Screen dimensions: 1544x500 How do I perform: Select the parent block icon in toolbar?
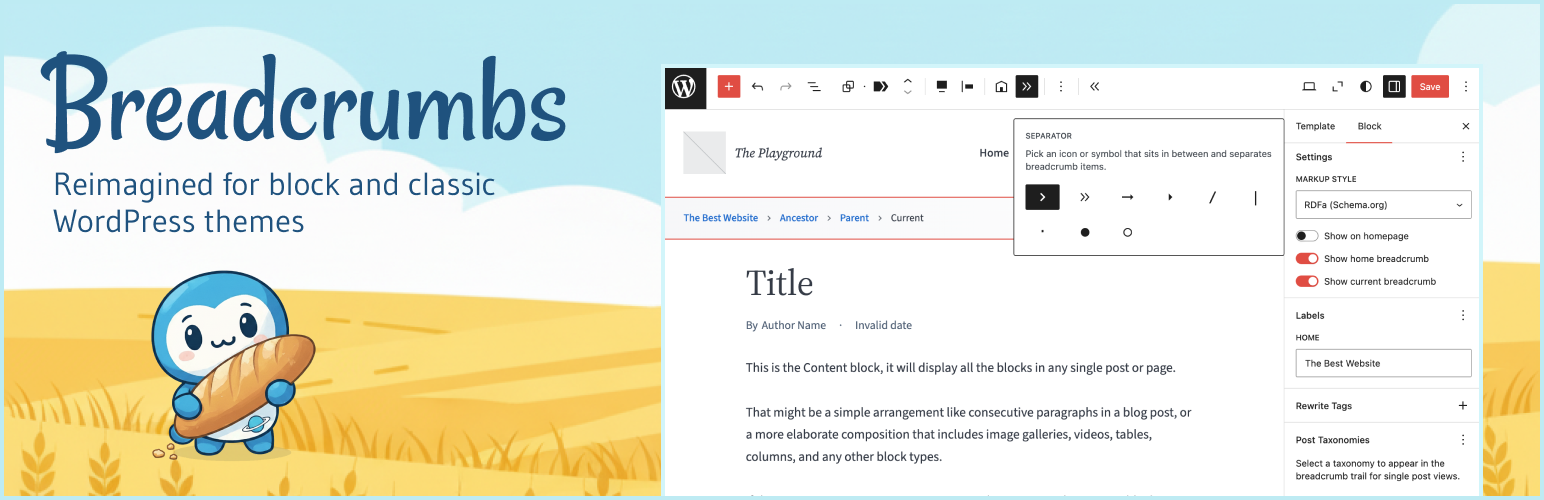848,87
